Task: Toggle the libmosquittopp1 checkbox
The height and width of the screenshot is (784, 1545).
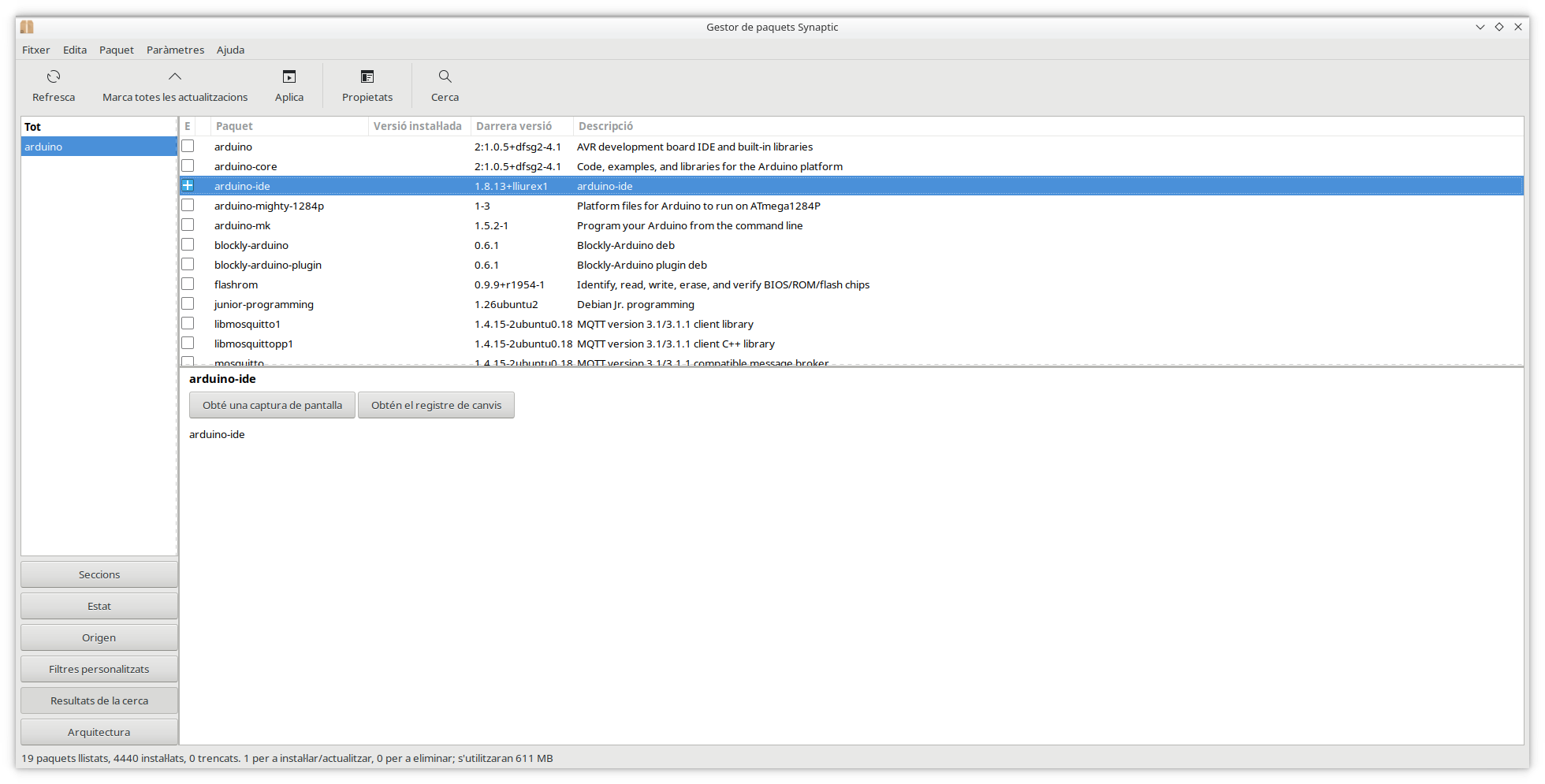Action: pos(188,344)
